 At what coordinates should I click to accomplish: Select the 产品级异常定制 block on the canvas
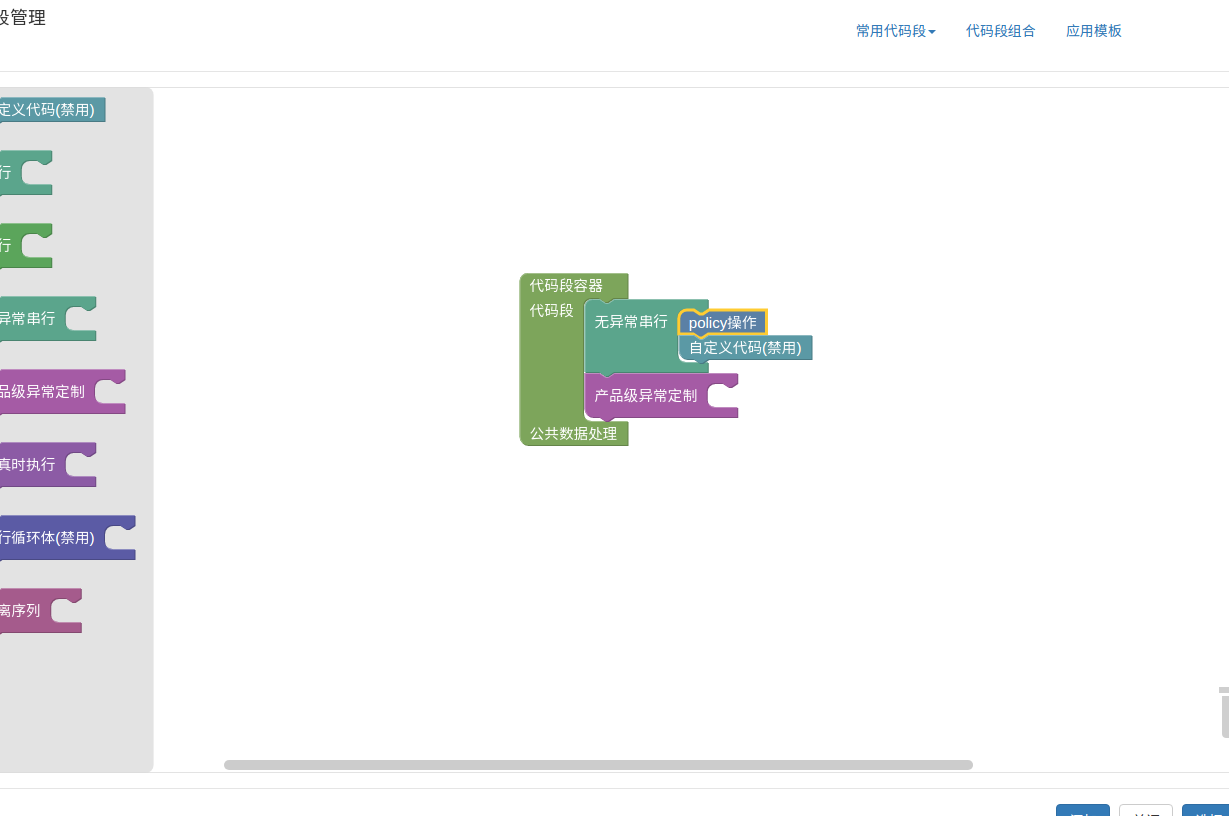[646, 396]
